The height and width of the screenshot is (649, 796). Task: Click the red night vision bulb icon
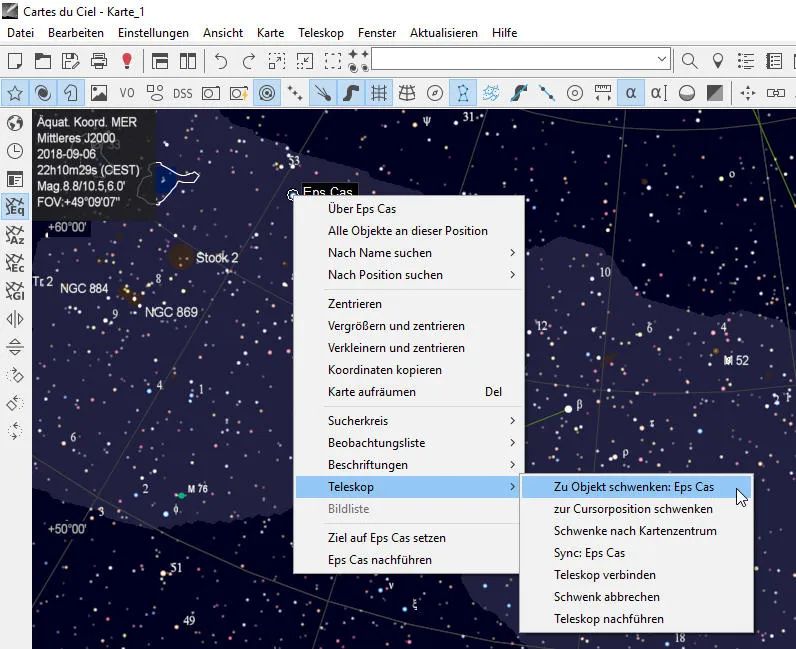[127, 61]
